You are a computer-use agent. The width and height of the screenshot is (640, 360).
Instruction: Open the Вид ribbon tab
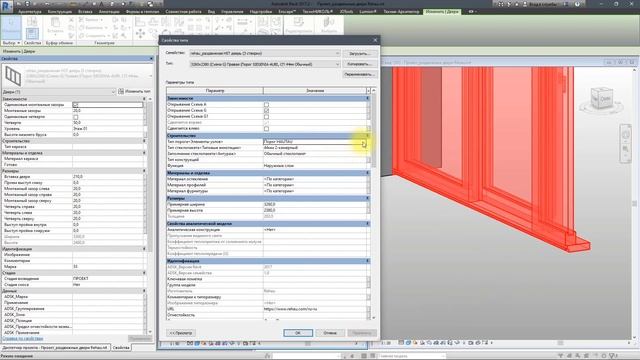(211, 11)
